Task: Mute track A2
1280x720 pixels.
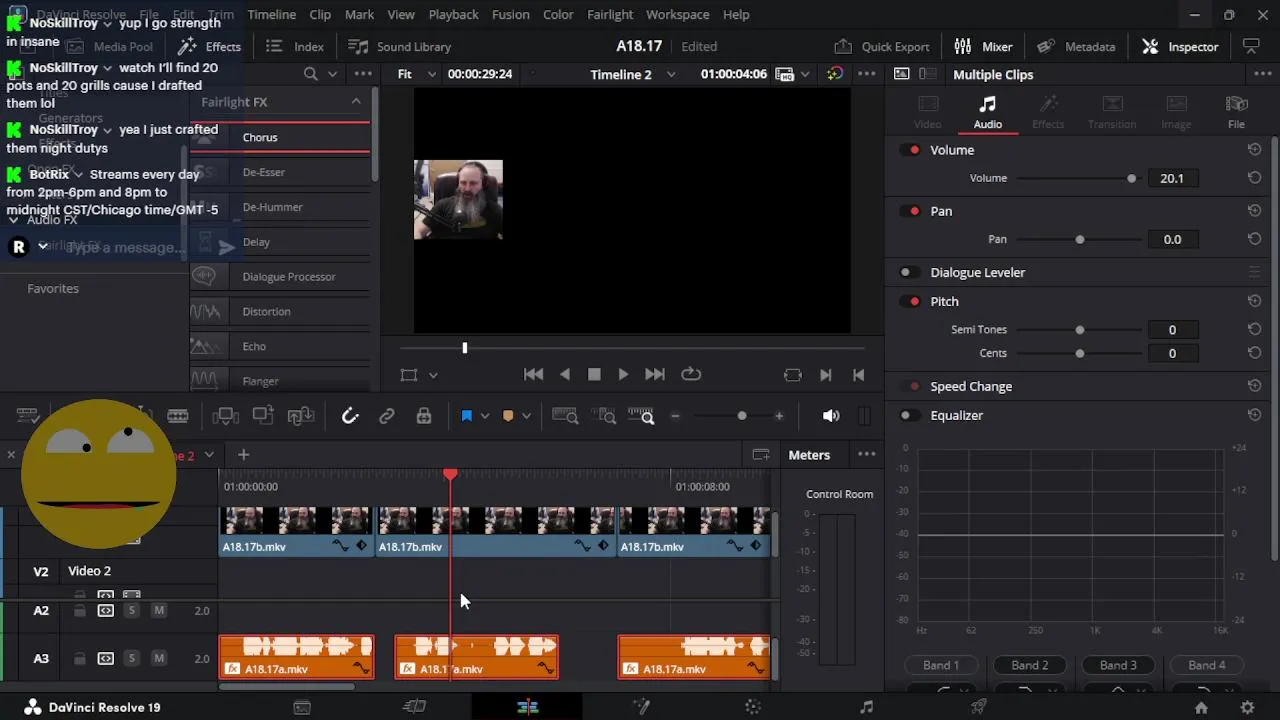Action: point(158,610)
